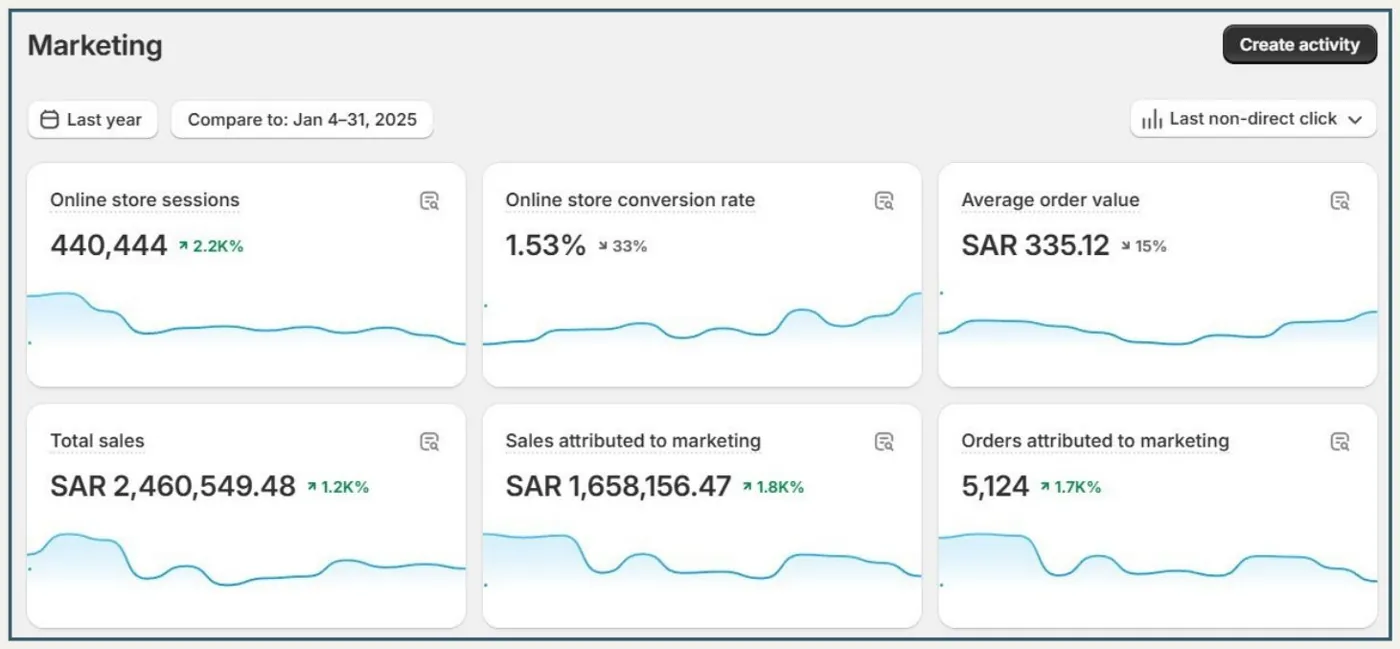The width and height of the screenshot is (1400, 649).
Task: Click the SAR 2,460,549.48 value
Action: [x=173, y=487]
